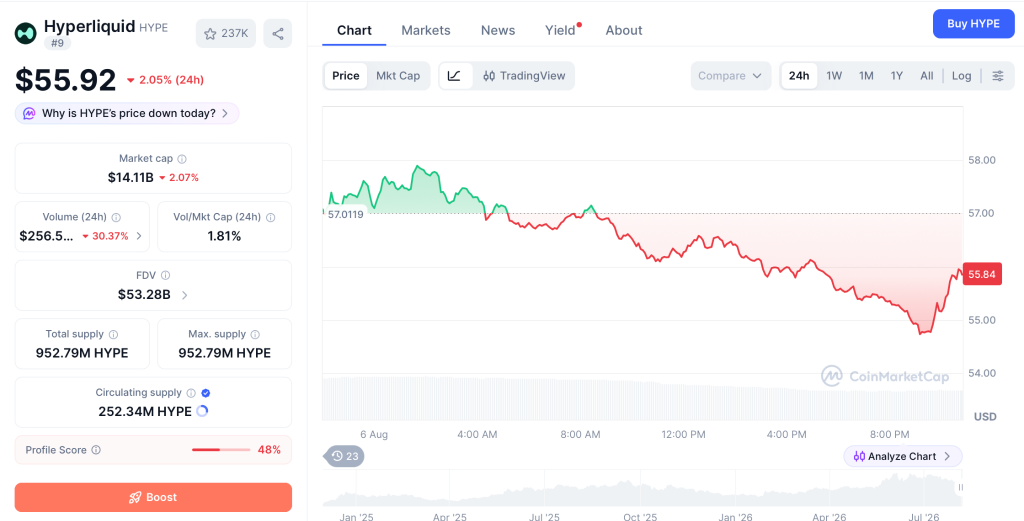Click the overview range handle at right edge
1024x521 pixels.
click(x=960, y=487)
